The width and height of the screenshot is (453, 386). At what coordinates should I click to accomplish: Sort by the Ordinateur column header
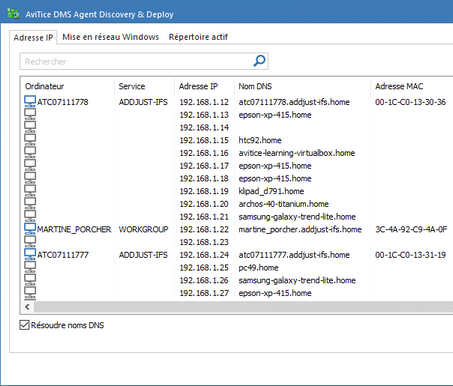(68, 86)
